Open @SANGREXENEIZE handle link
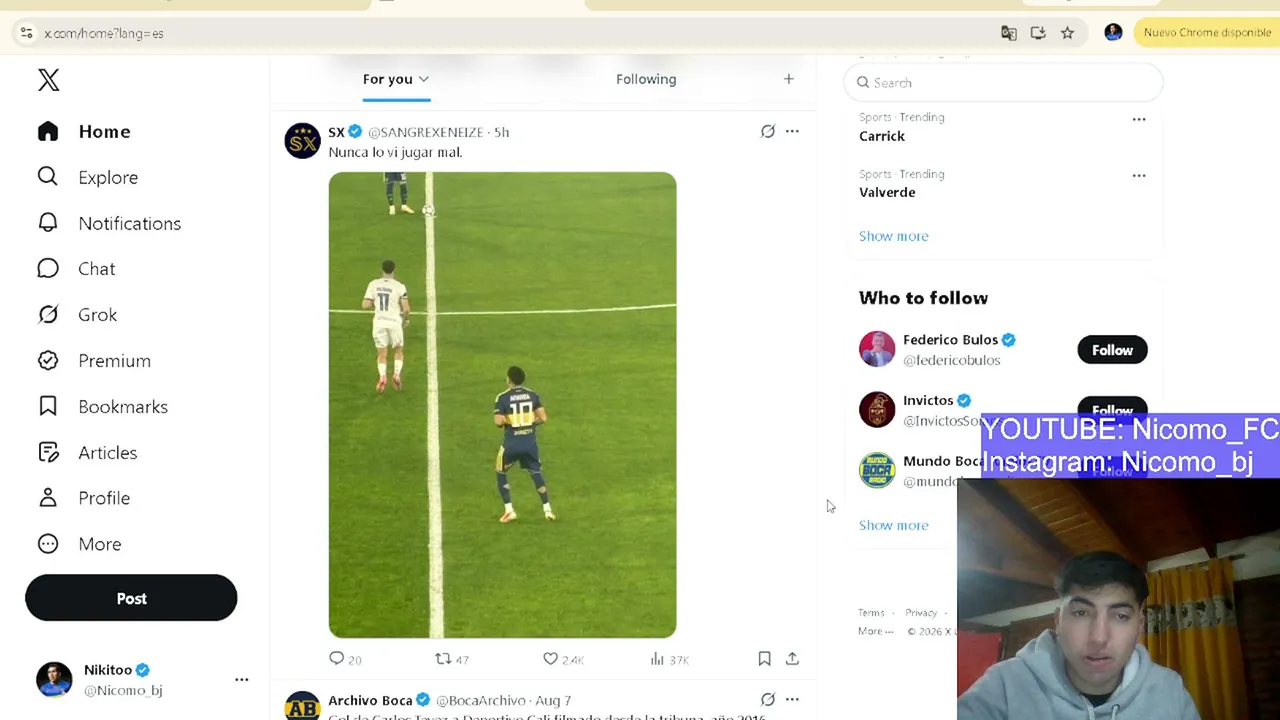Viewport: 1280px width, 720px height. coord(427,132)
